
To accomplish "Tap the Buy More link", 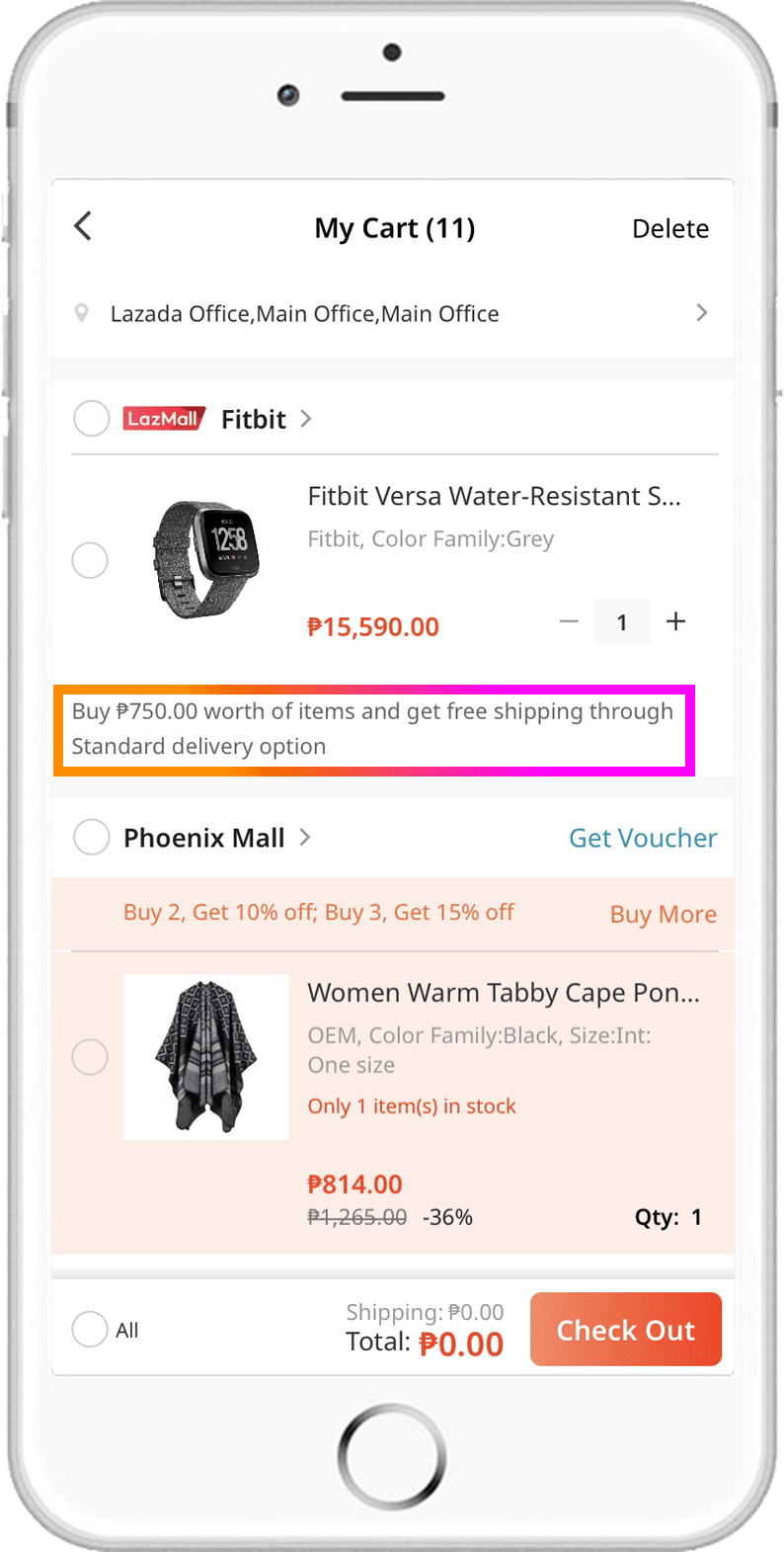I will 663,914.
